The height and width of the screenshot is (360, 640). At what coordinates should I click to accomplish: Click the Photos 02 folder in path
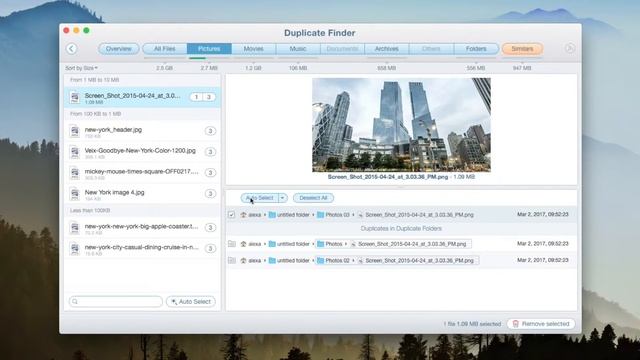333,260
